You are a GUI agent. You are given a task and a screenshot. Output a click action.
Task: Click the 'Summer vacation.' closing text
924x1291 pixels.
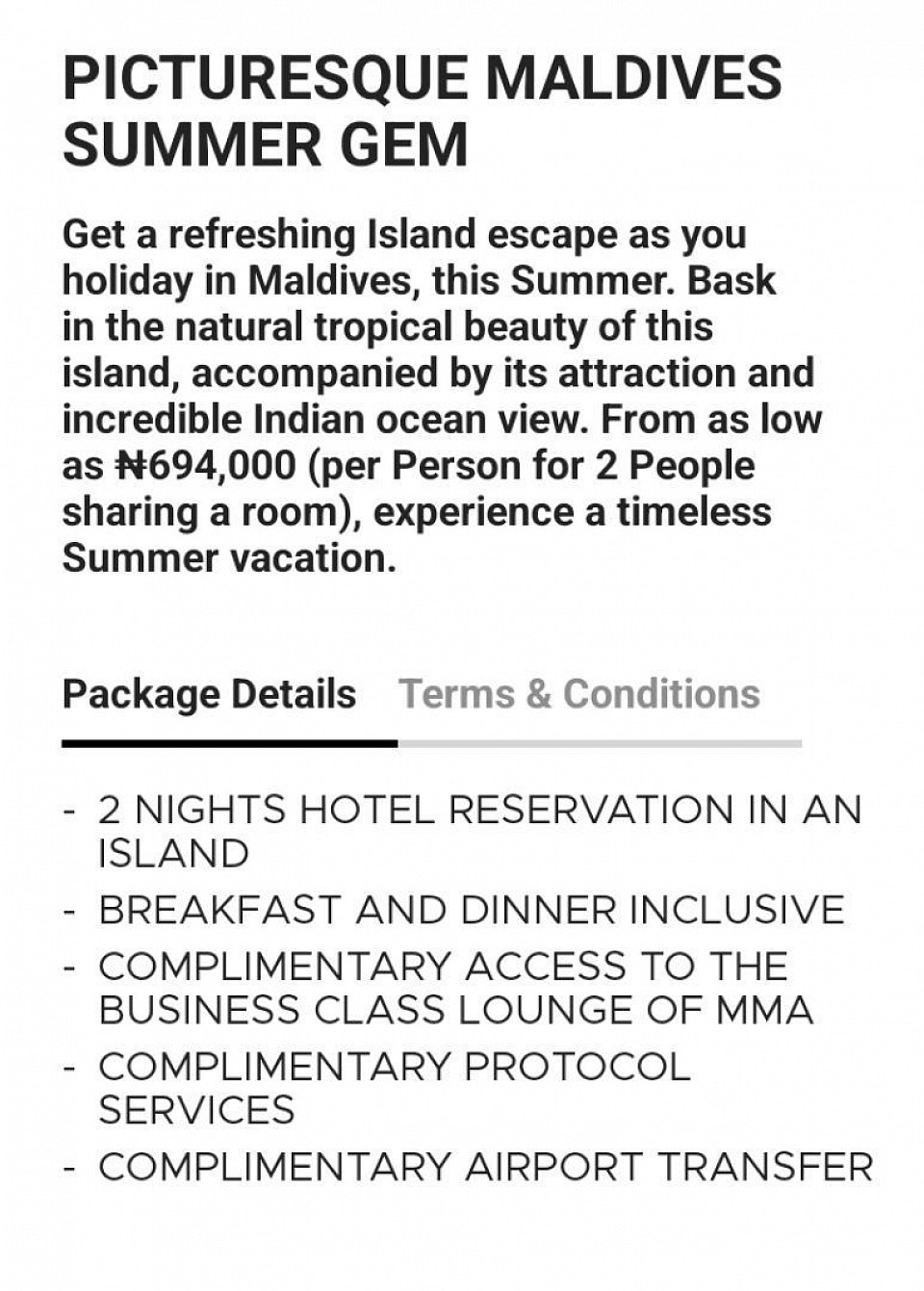229,558
